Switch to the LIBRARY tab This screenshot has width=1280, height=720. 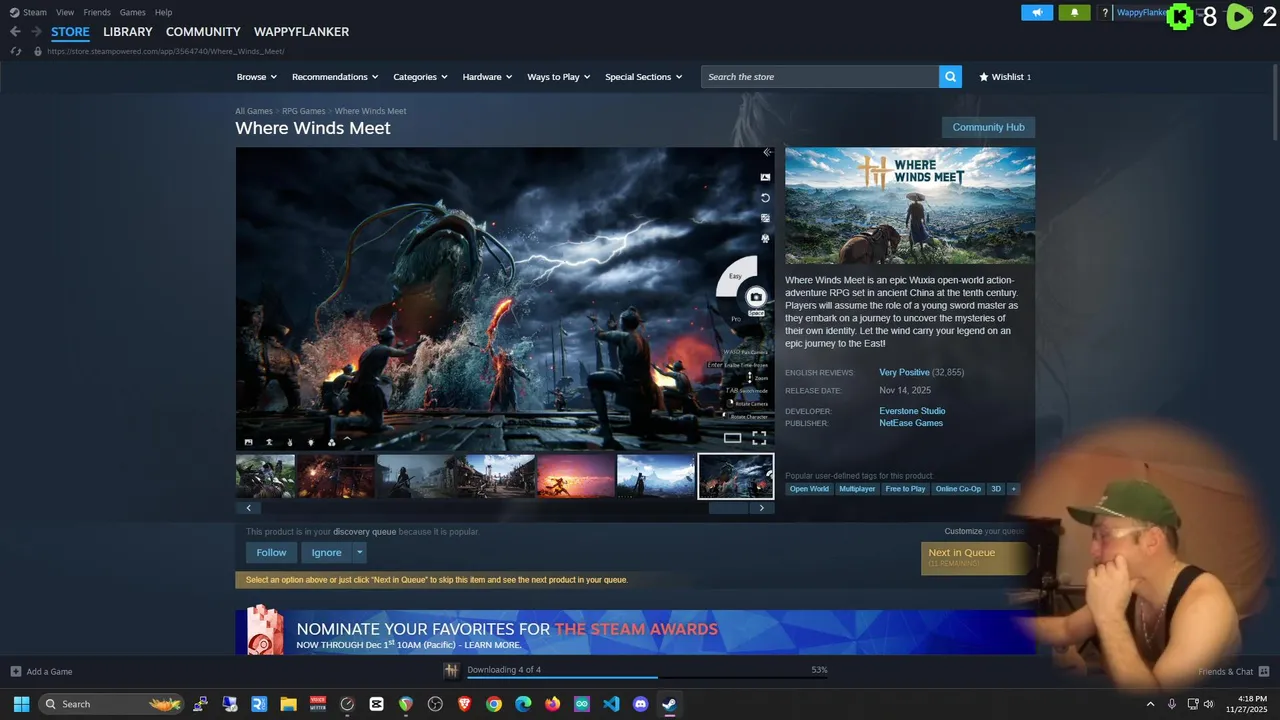click(x=128, y=32)
